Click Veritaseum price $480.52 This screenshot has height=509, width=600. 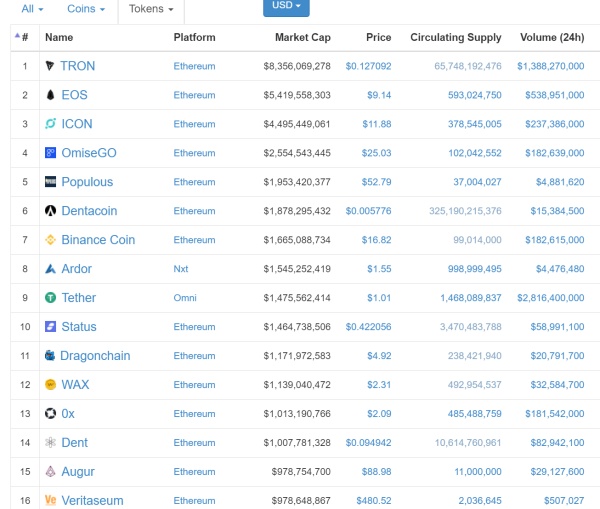373,501
